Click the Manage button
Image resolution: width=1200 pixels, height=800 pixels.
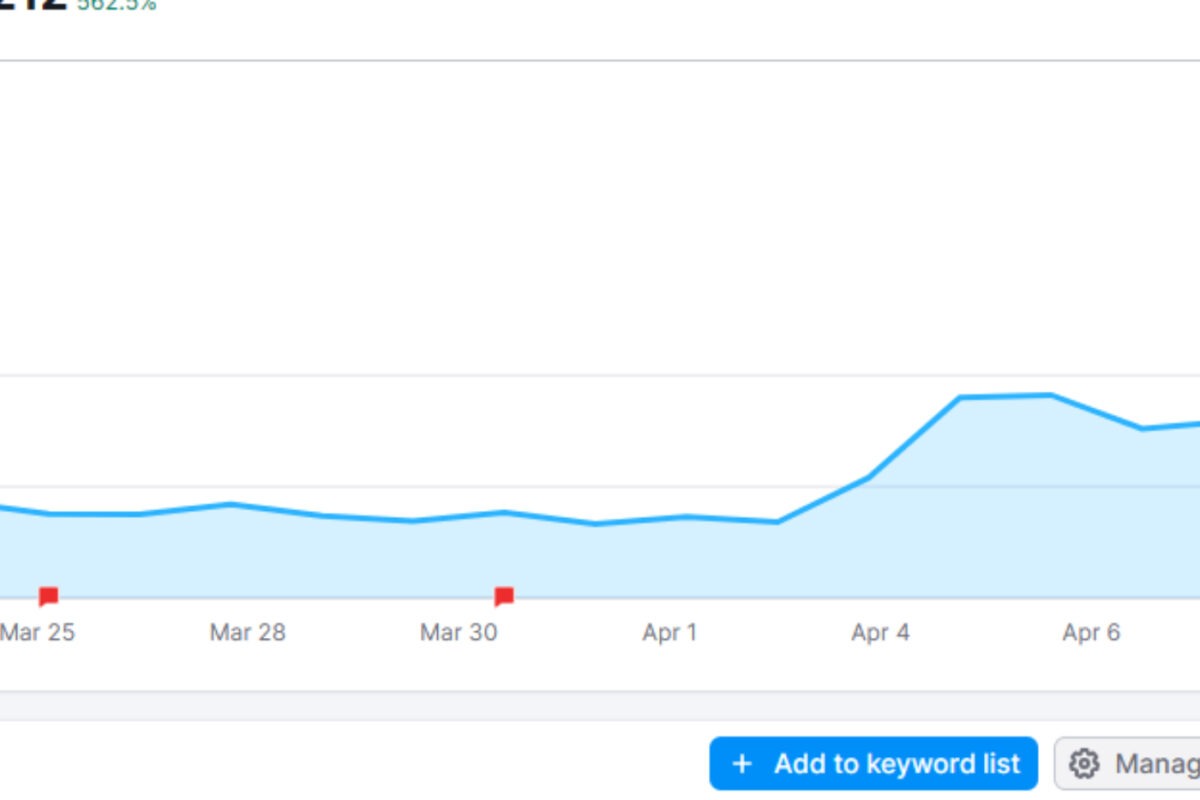(x=1140, y=763)
